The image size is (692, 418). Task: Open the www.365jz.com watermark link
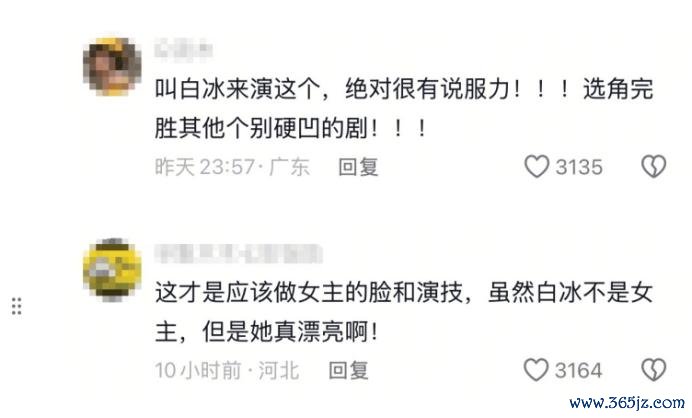[627, 403]
